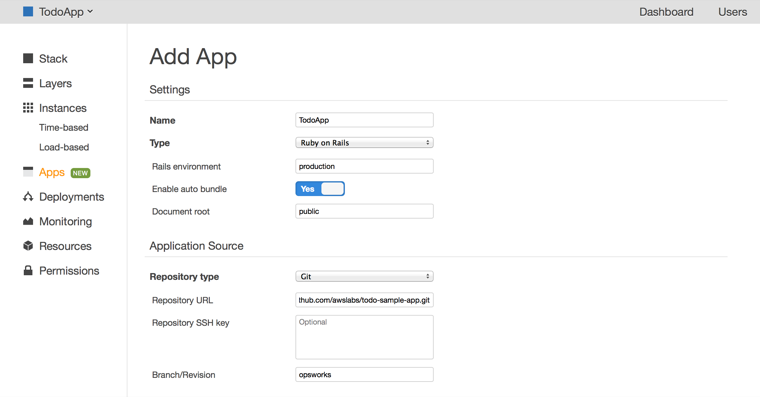Click the Repository type label

pos(184,276)
